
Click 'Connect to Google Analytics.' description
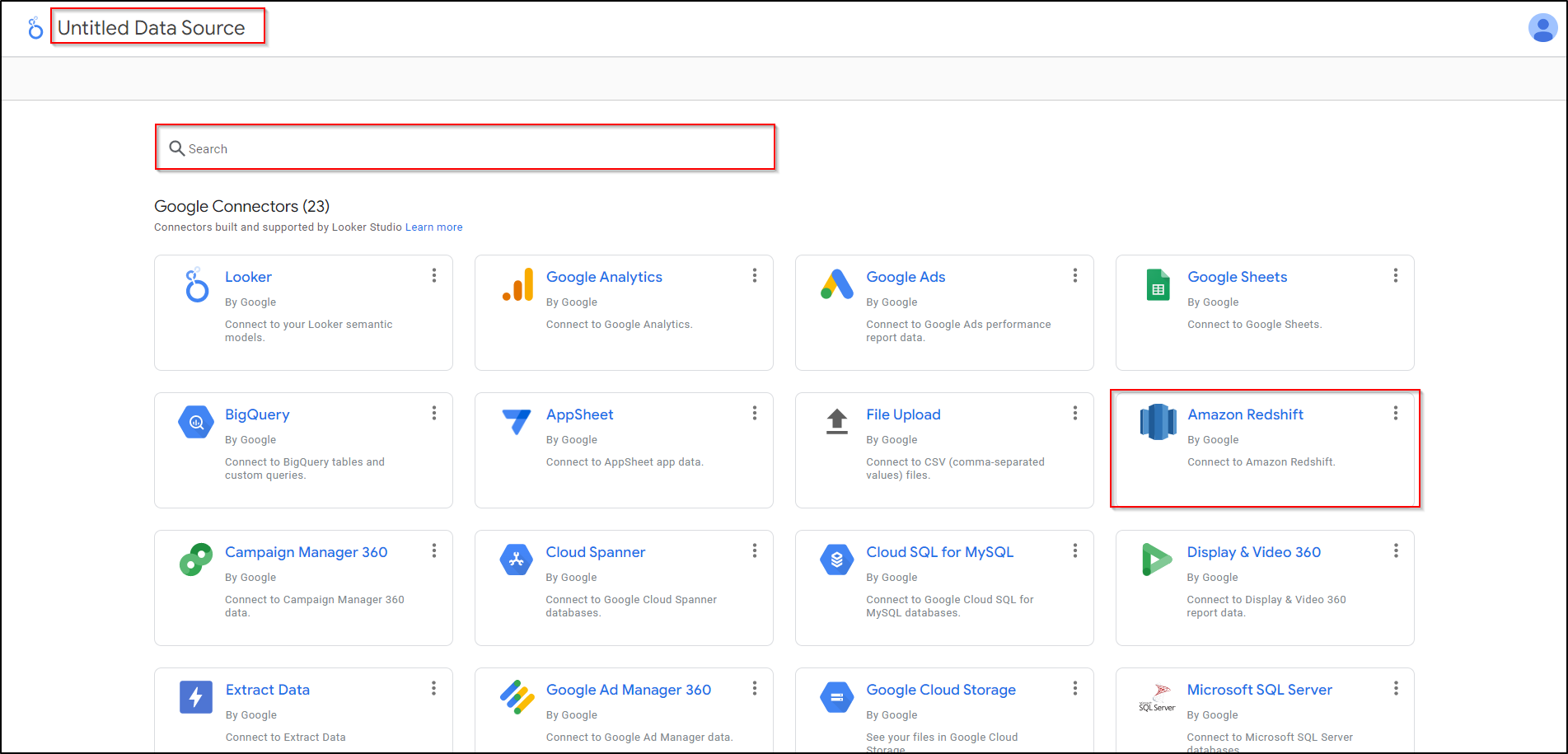pos(619,325)
